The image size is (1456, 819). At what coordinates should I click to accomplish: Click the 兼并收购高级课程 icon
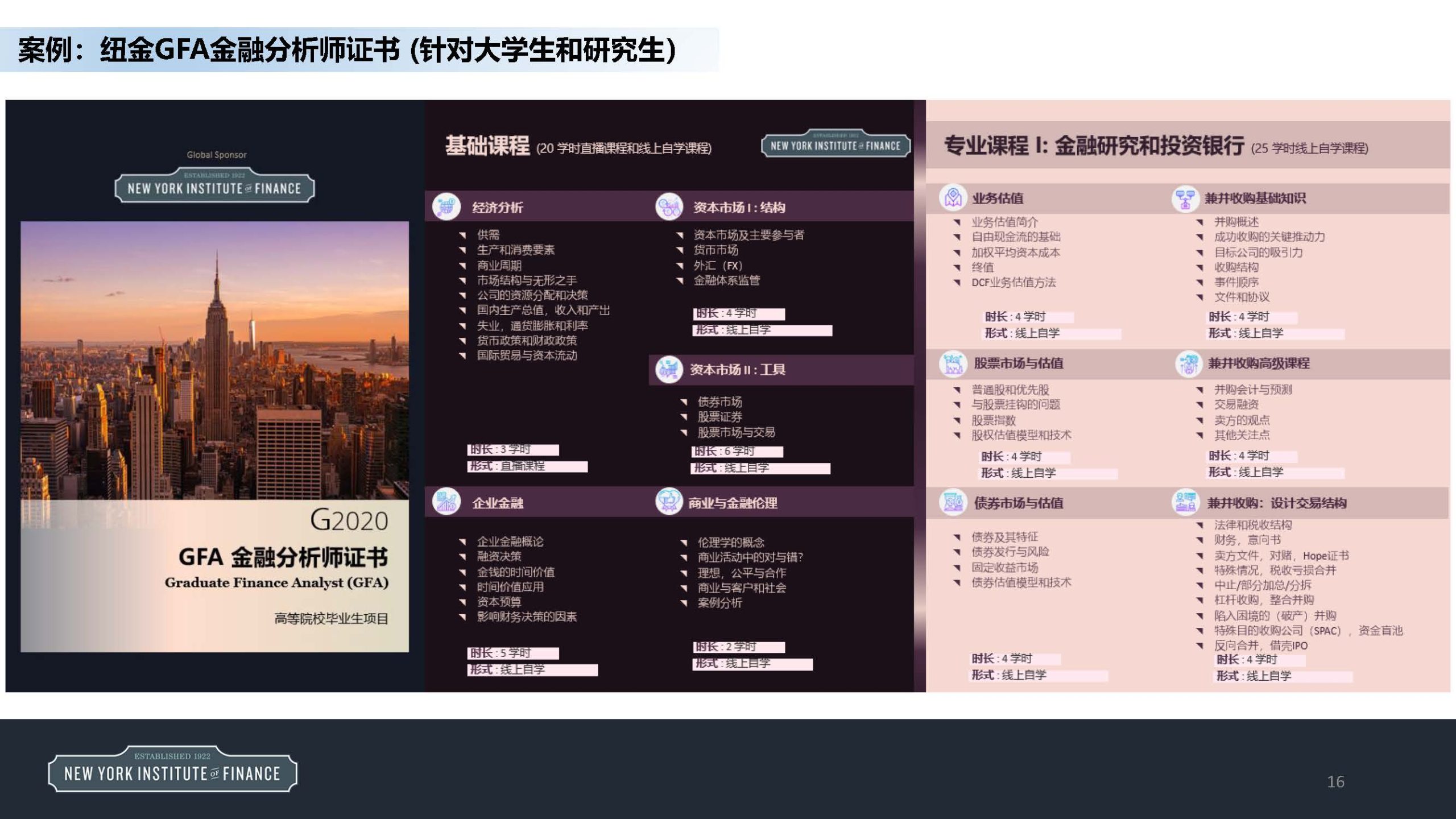pos(1189,363)
